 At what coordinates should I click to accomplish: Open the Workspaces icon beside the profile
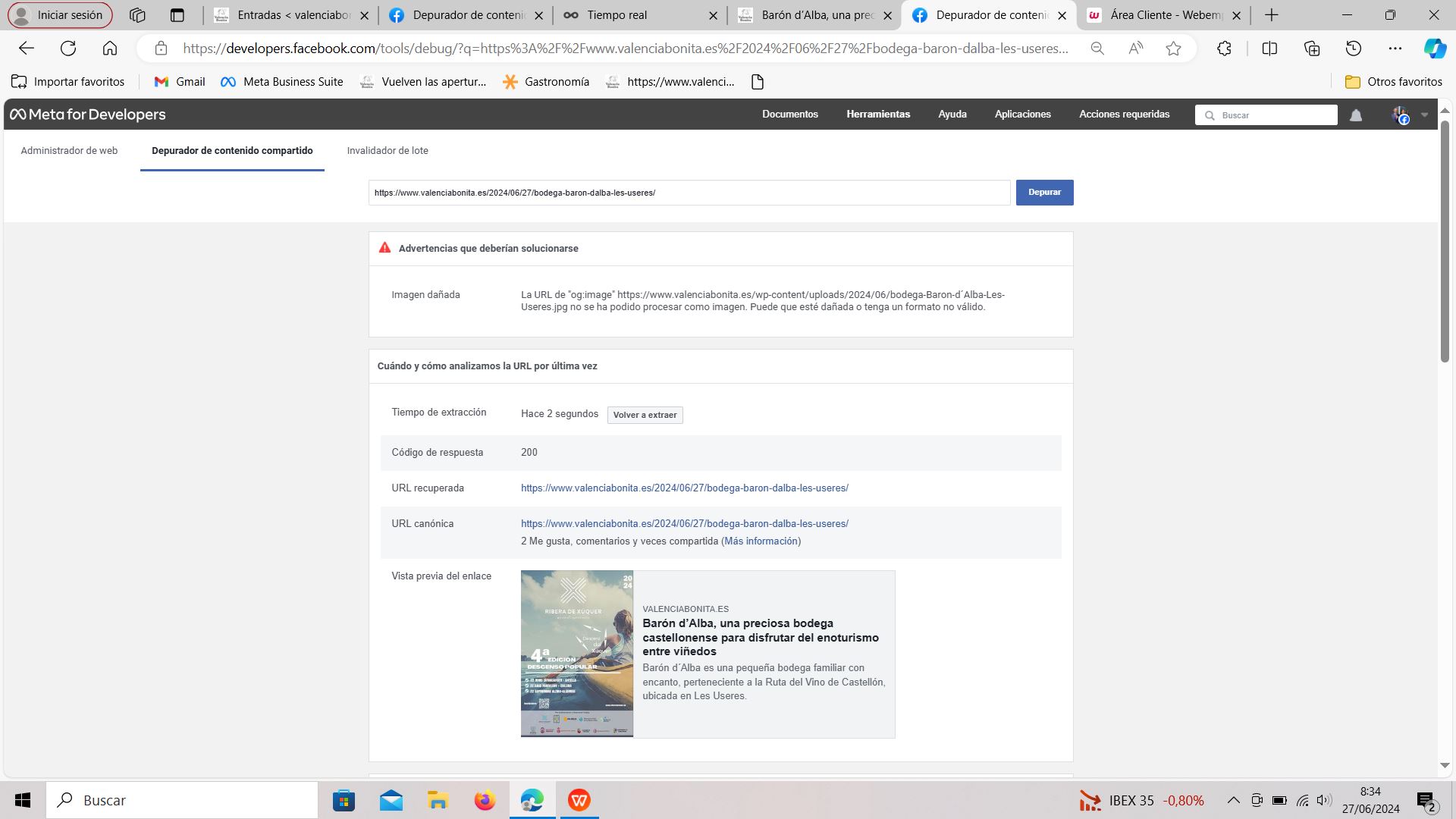pos(137,15)
